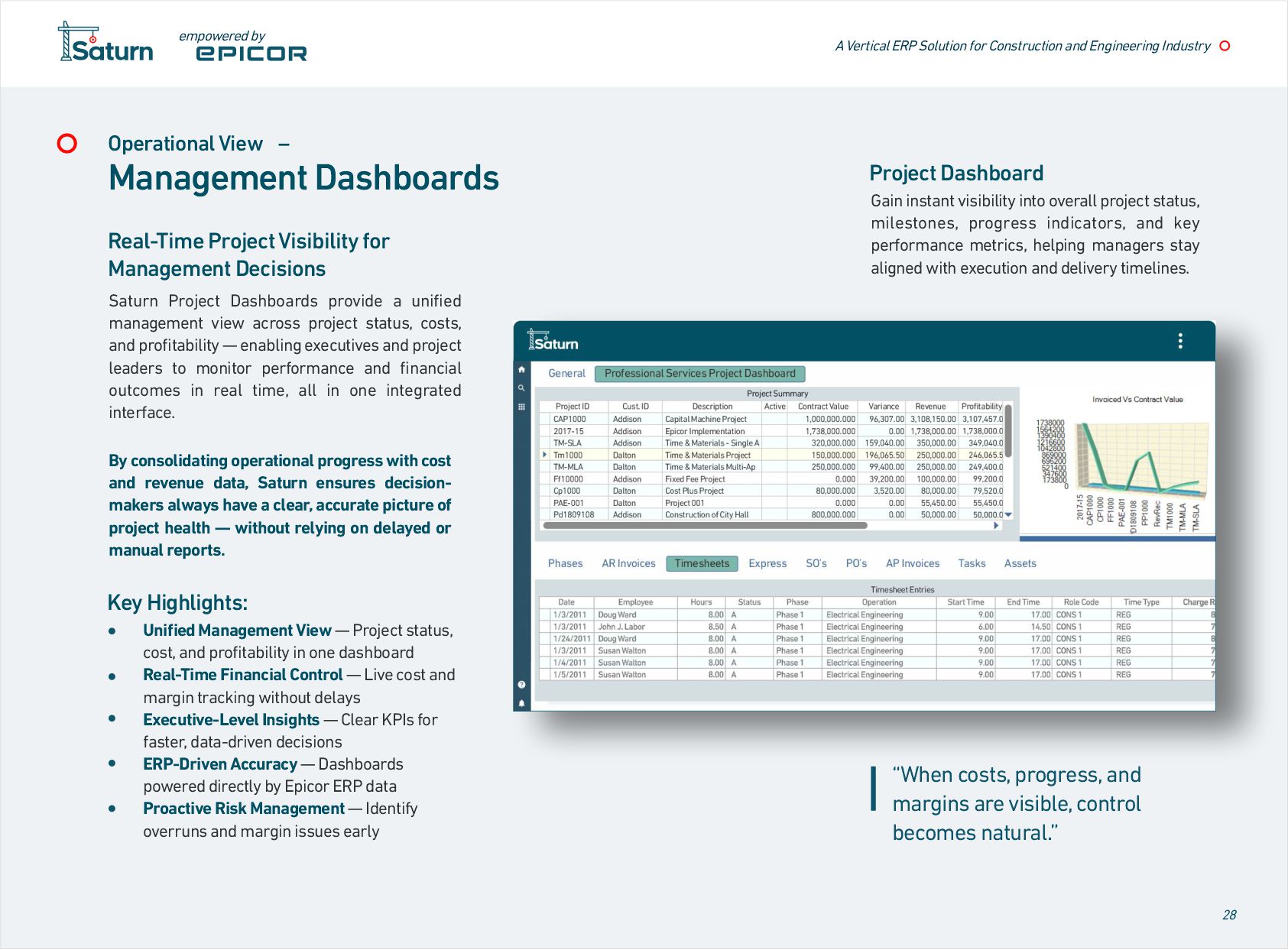Open the Phases tab
This screenshot has height=950, width=1288.
pyautogui.click(x=565, y=563)
